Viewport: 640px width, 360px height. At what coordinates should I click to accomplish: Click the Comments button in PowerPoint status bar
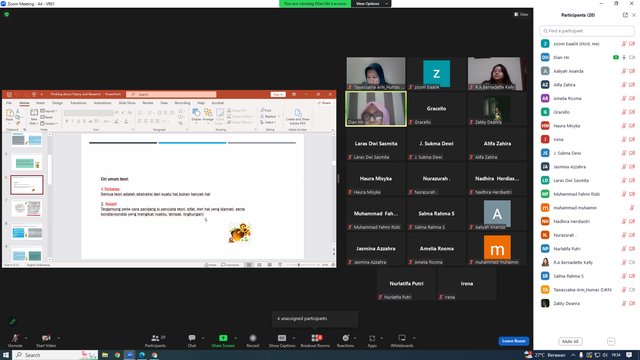tap(230, 265)
